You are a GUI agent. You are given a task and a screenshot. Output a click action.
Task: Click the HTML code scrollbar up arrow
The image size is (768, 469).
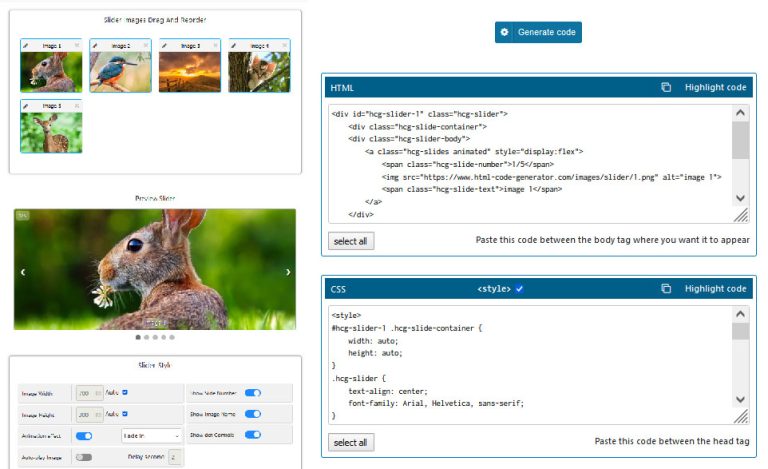(x=741, y=113)
